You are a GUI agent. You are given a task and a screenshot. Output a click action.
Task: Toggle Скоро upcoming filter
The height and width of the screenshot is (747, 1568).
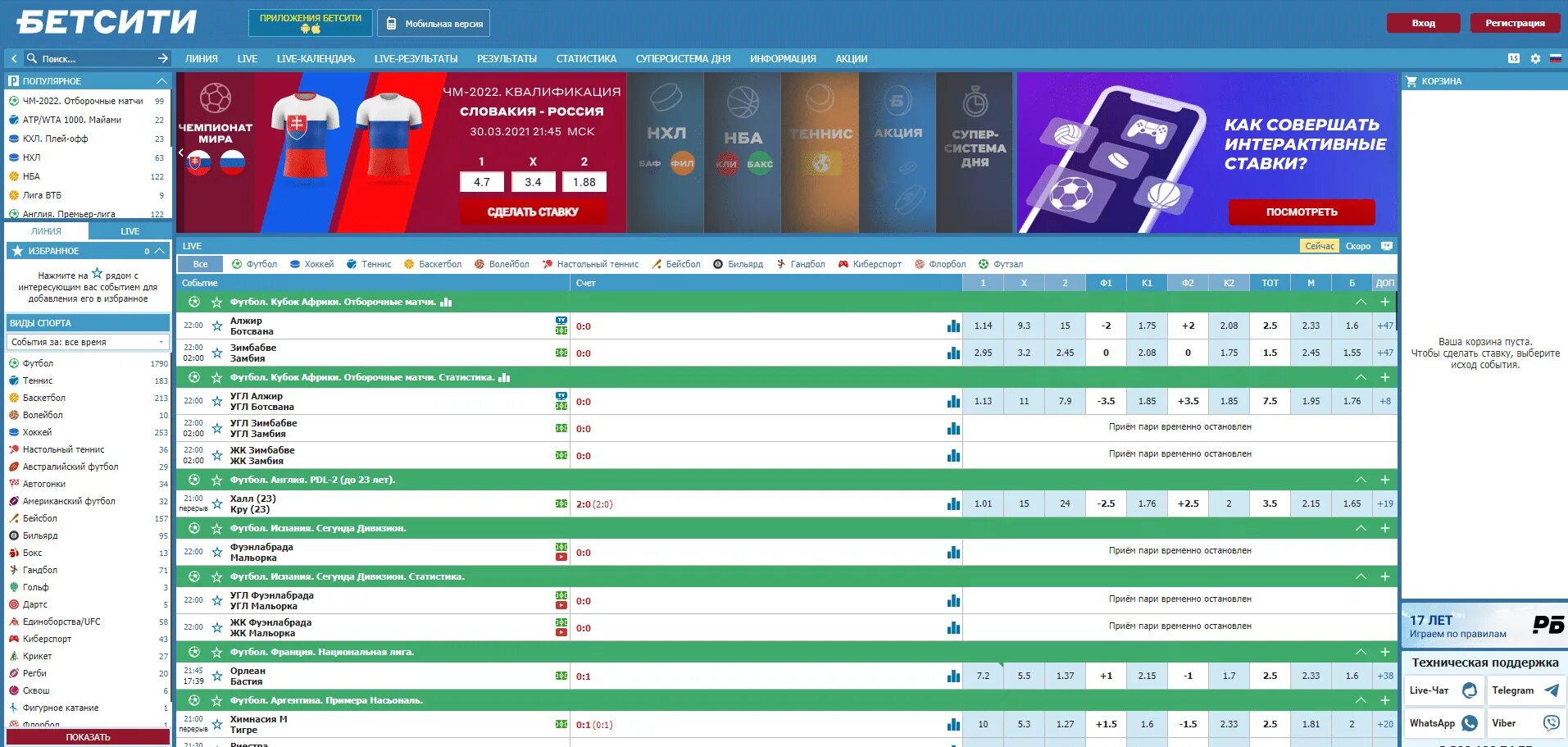tap(1358, 246)
